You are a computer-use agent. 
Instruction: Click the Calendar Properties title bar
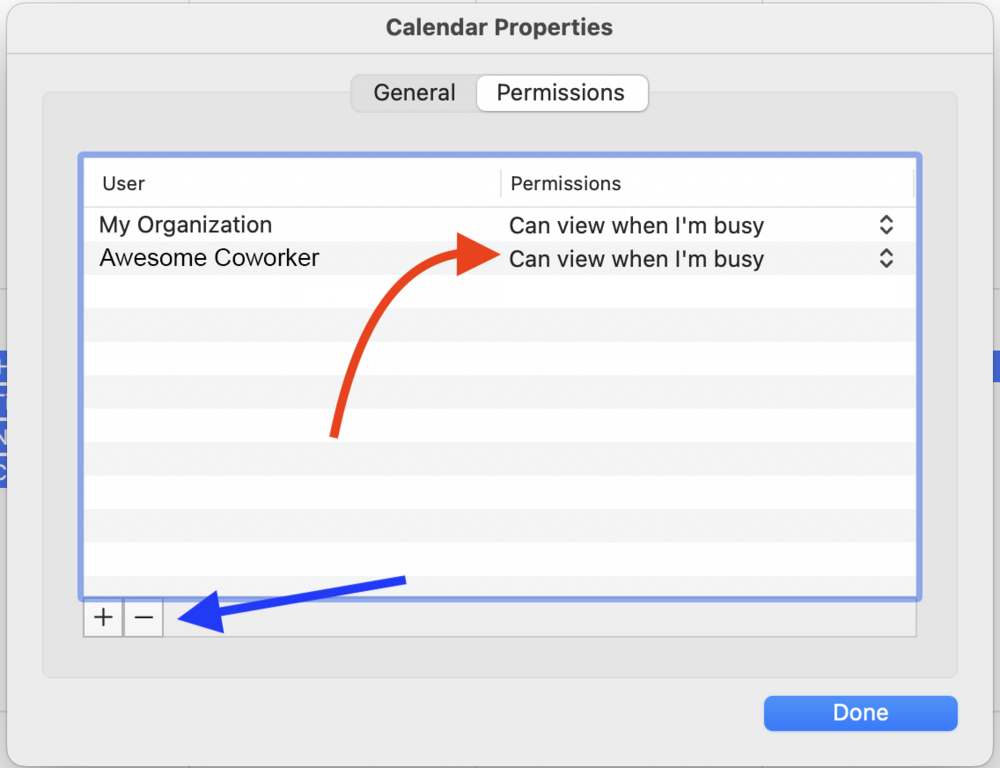click(500, 27)
